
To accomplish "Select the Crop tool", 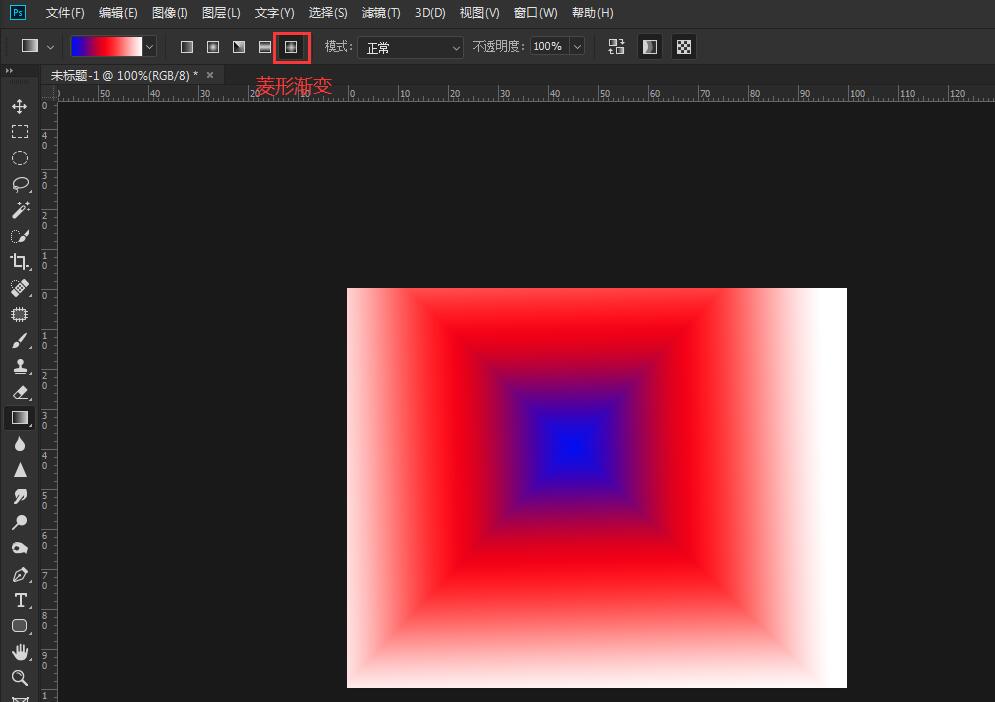I will [x=20, y=262].
